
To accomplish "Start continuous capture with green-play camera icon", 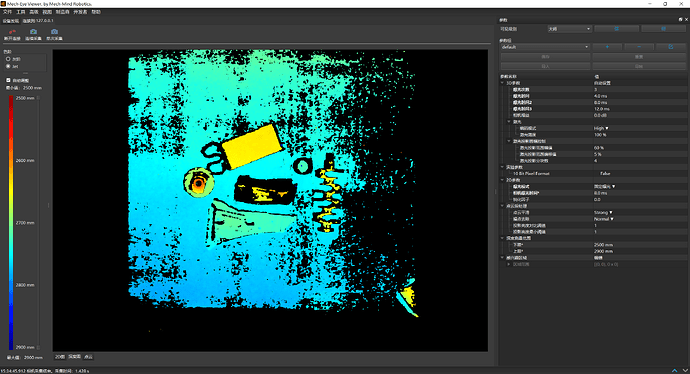I will (33, 32).
